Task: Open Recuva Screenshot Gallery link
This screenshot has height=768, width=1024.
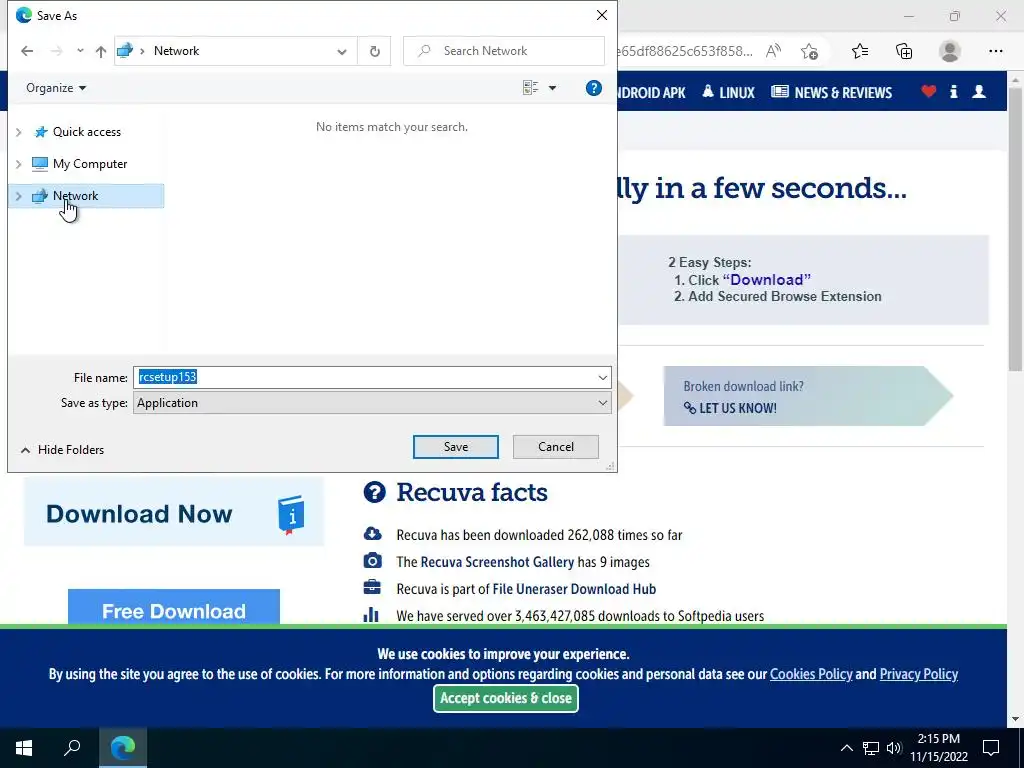Action: click(x=497, y=562)
